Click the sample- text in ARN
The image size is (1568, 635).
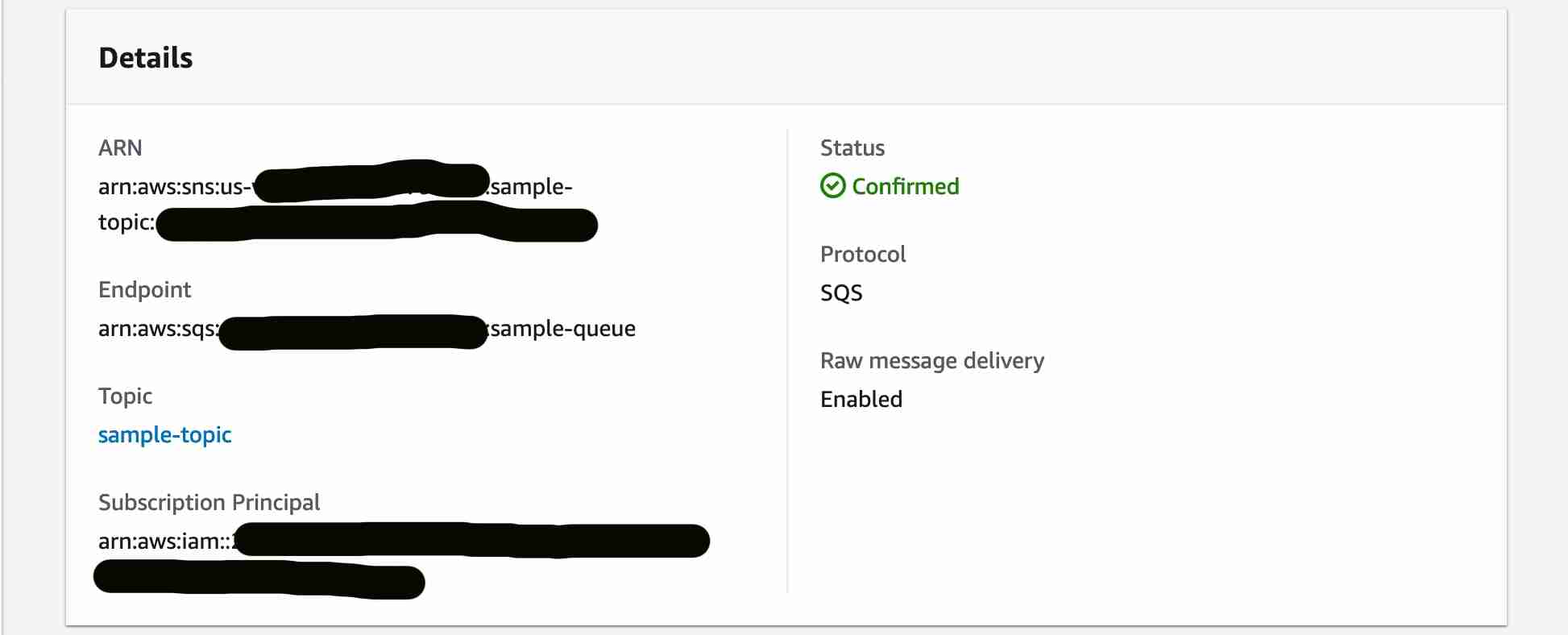(532, 186)
